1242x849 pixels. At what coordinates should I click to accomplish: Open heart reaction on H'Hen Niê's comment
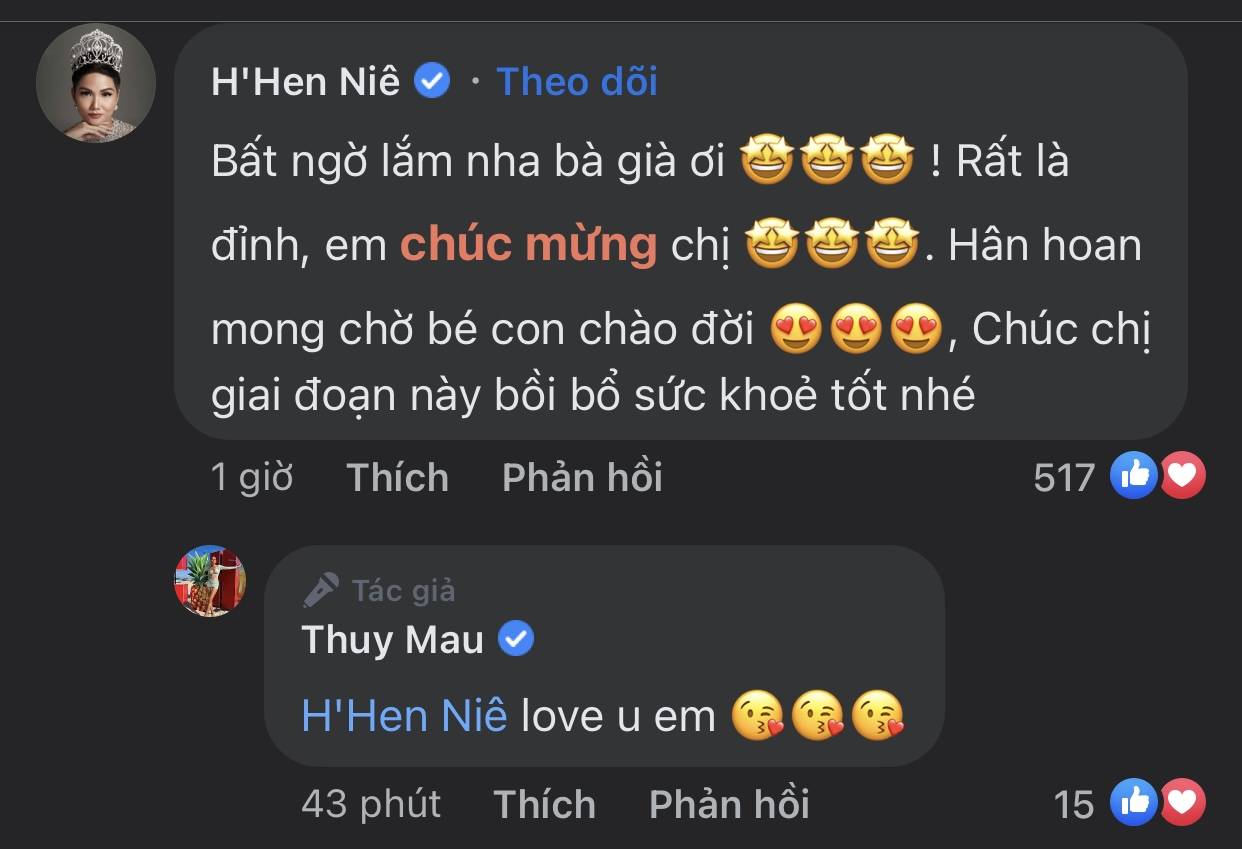pyautogui.click(x=1183, y=476)
